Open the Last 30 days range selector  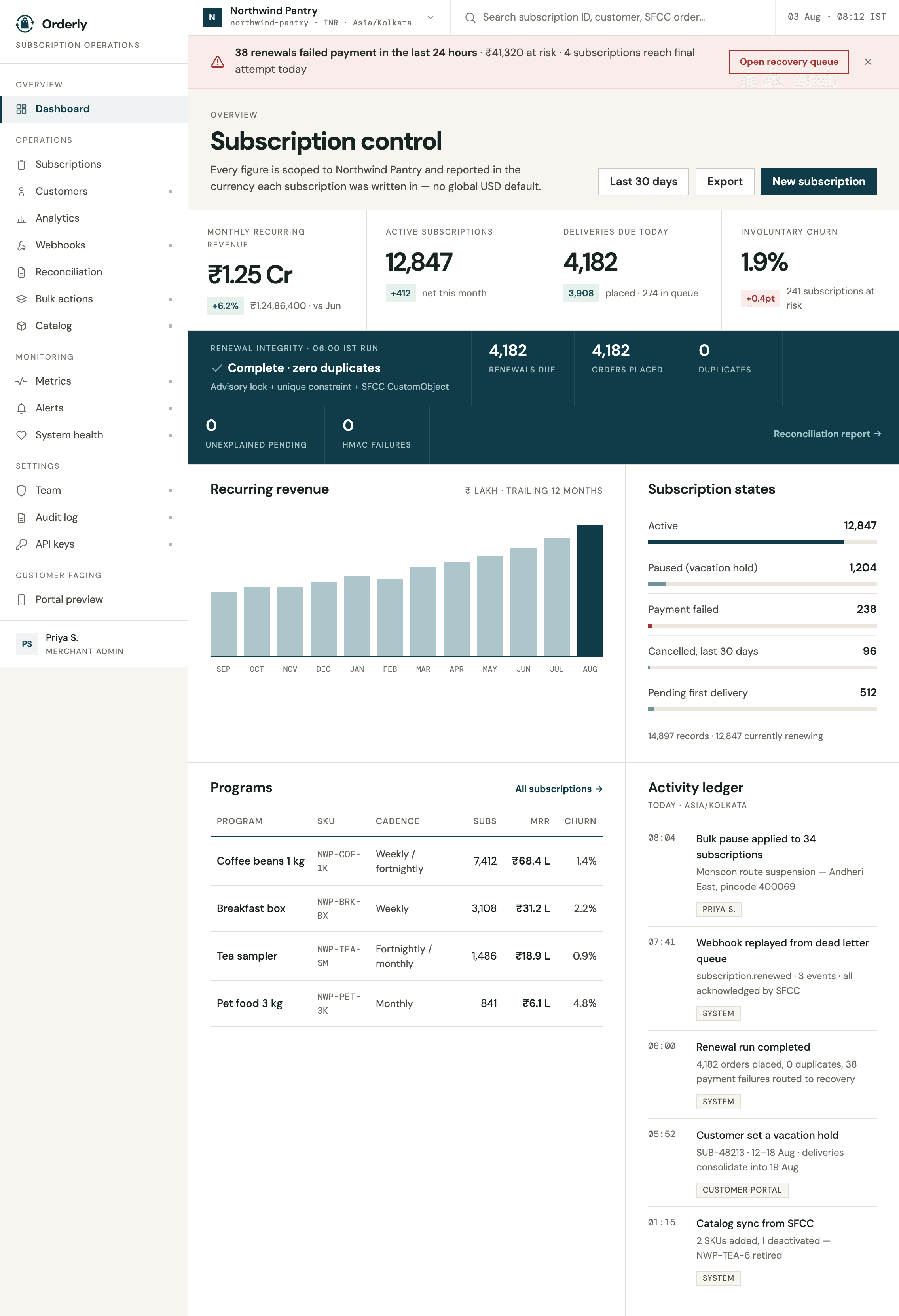(643, 182)
